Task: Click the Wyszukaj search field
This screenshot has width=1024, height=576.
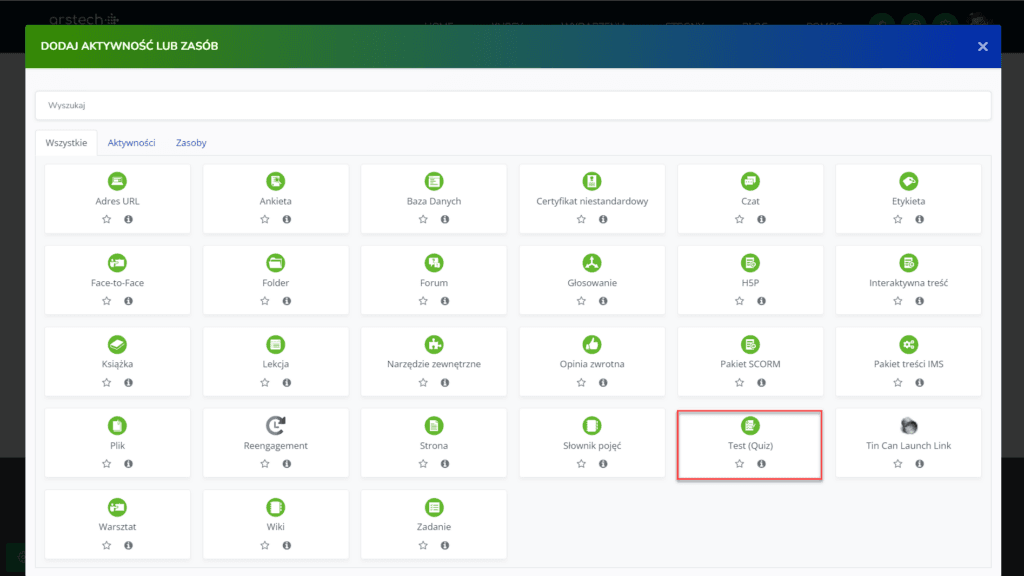Action: 513,105
